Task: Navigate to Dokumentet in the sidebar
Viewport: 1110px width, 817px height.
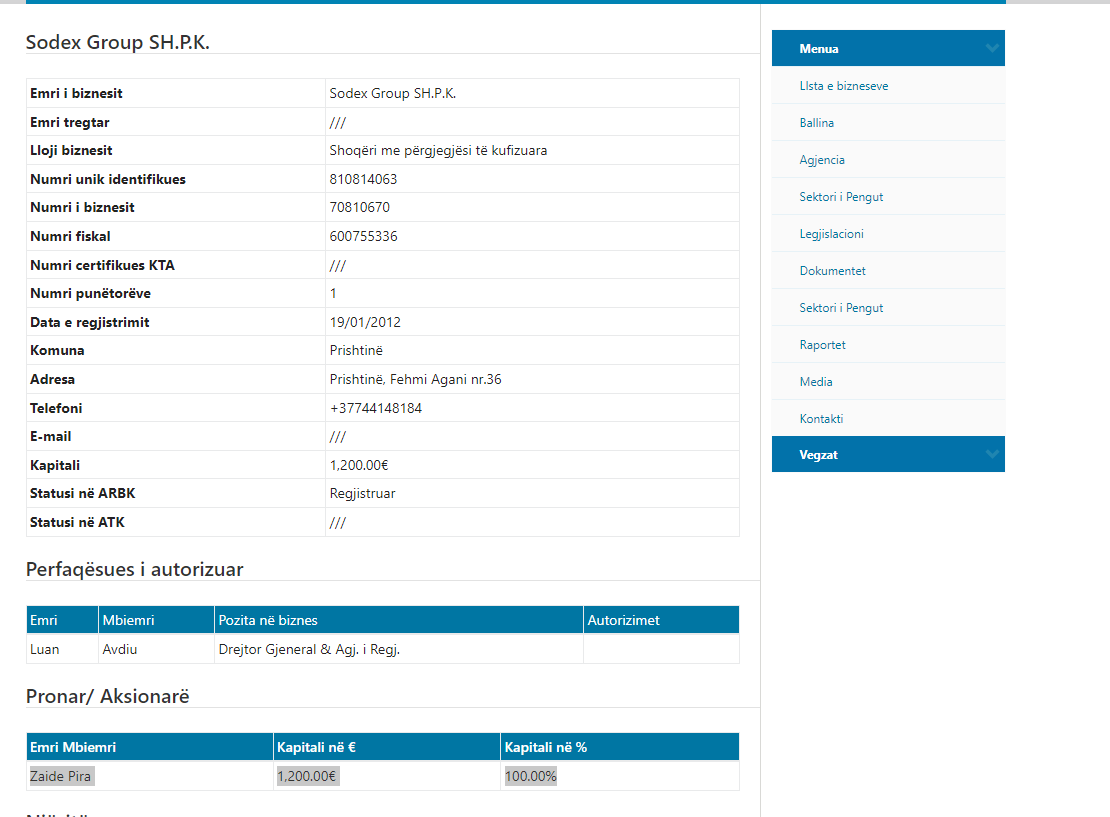Action: [x=832, y=271]
